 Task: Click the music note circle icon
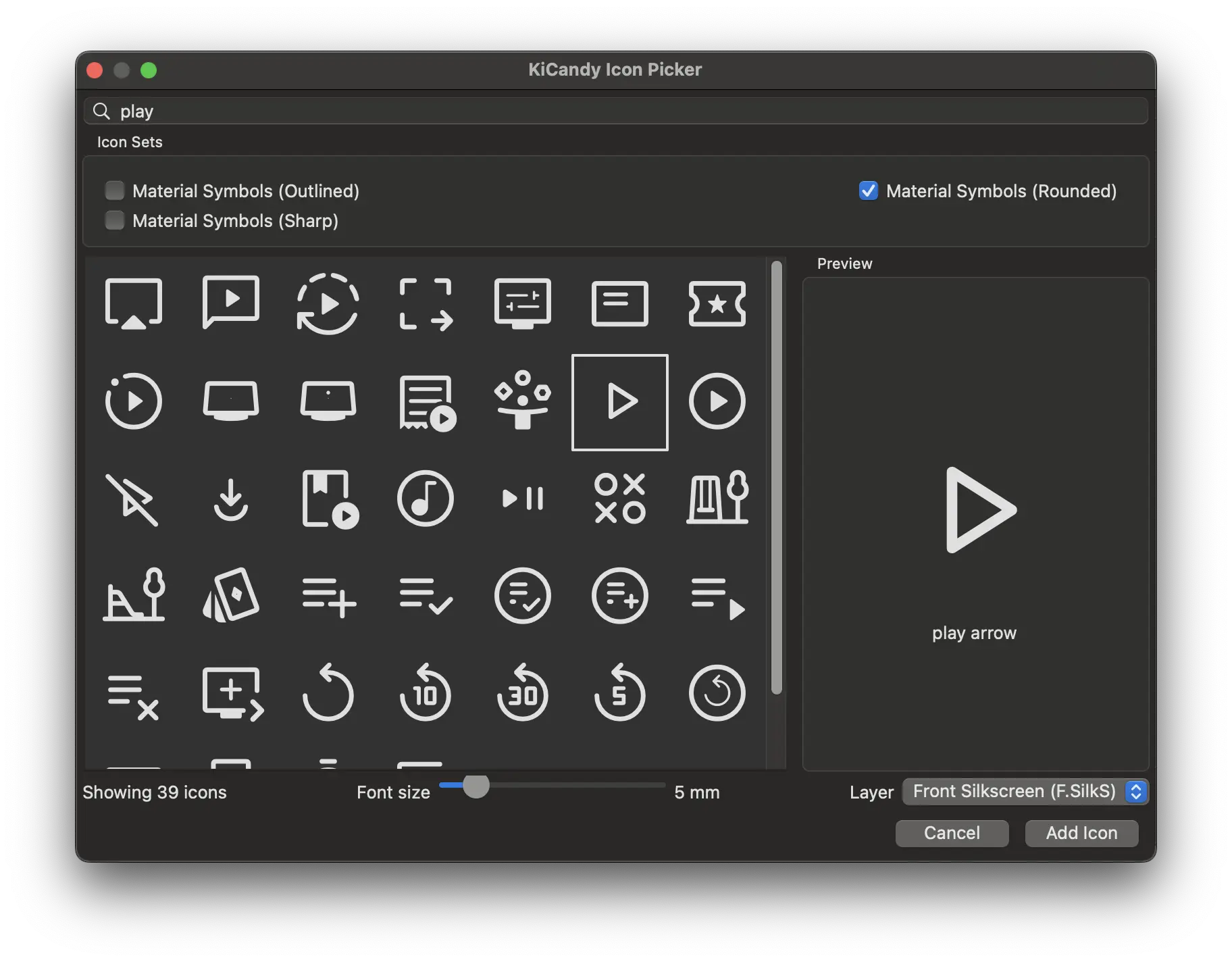click(425, 499)
